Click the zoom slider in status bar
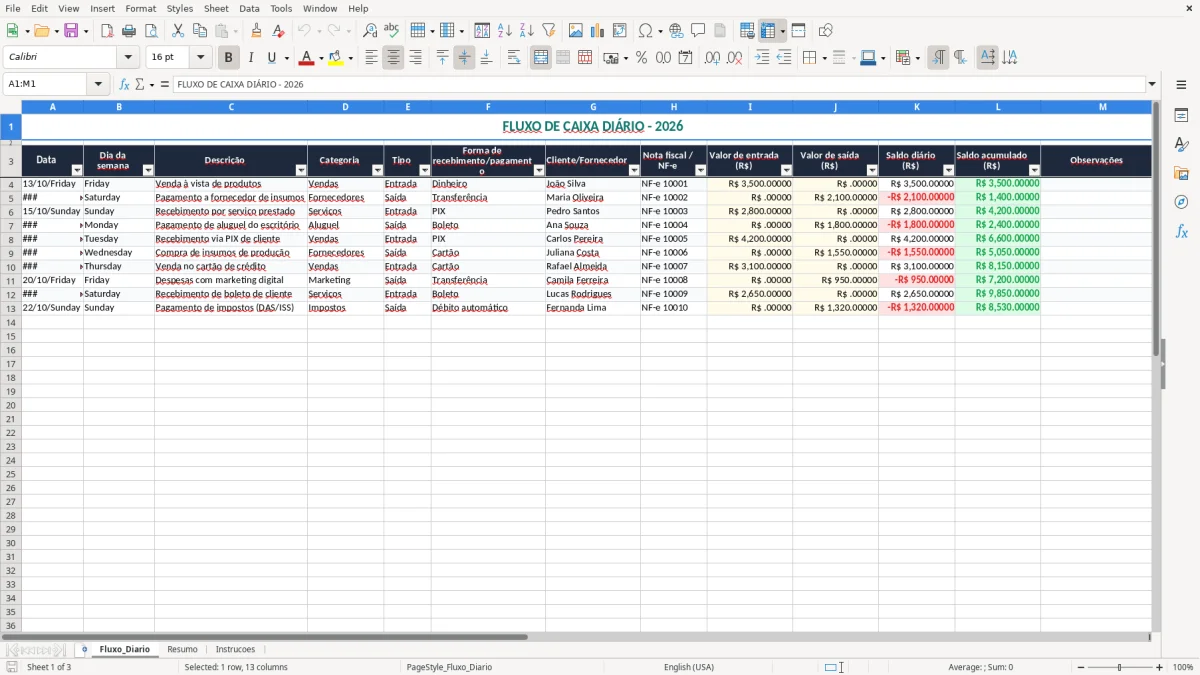This screenshot has width=1200, height=675. pos(1120,667)
